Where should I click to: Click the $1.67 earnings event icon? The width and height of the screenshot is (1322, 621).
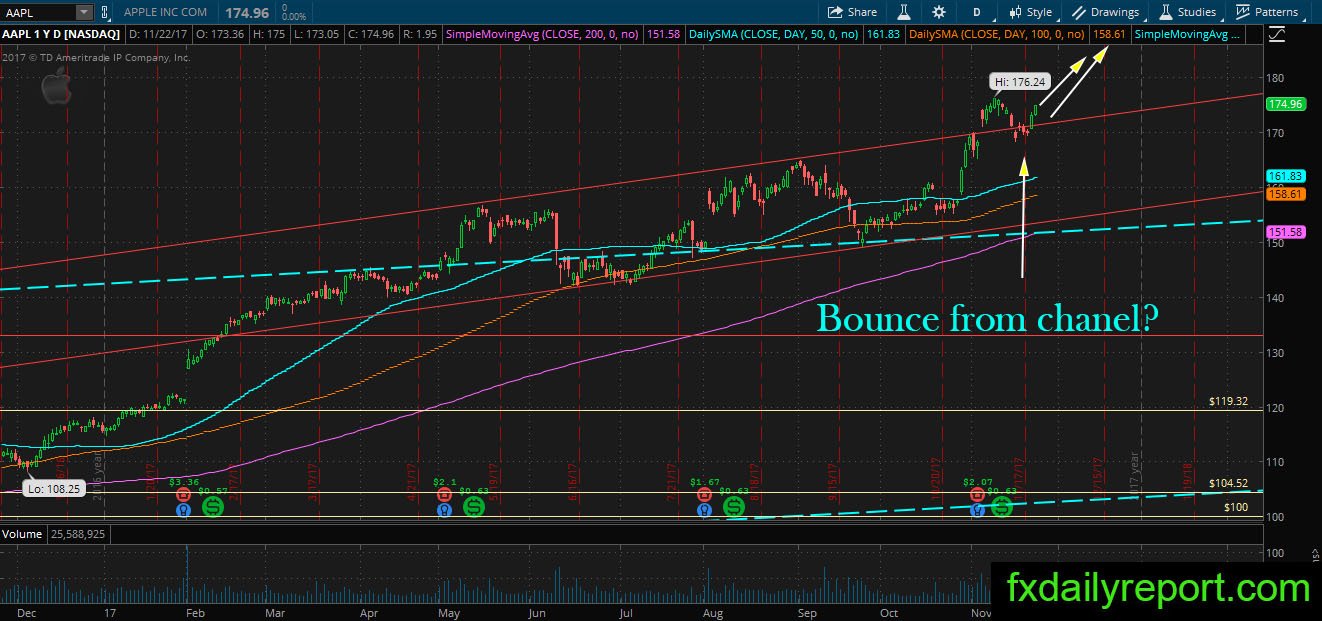coord(705,494)
